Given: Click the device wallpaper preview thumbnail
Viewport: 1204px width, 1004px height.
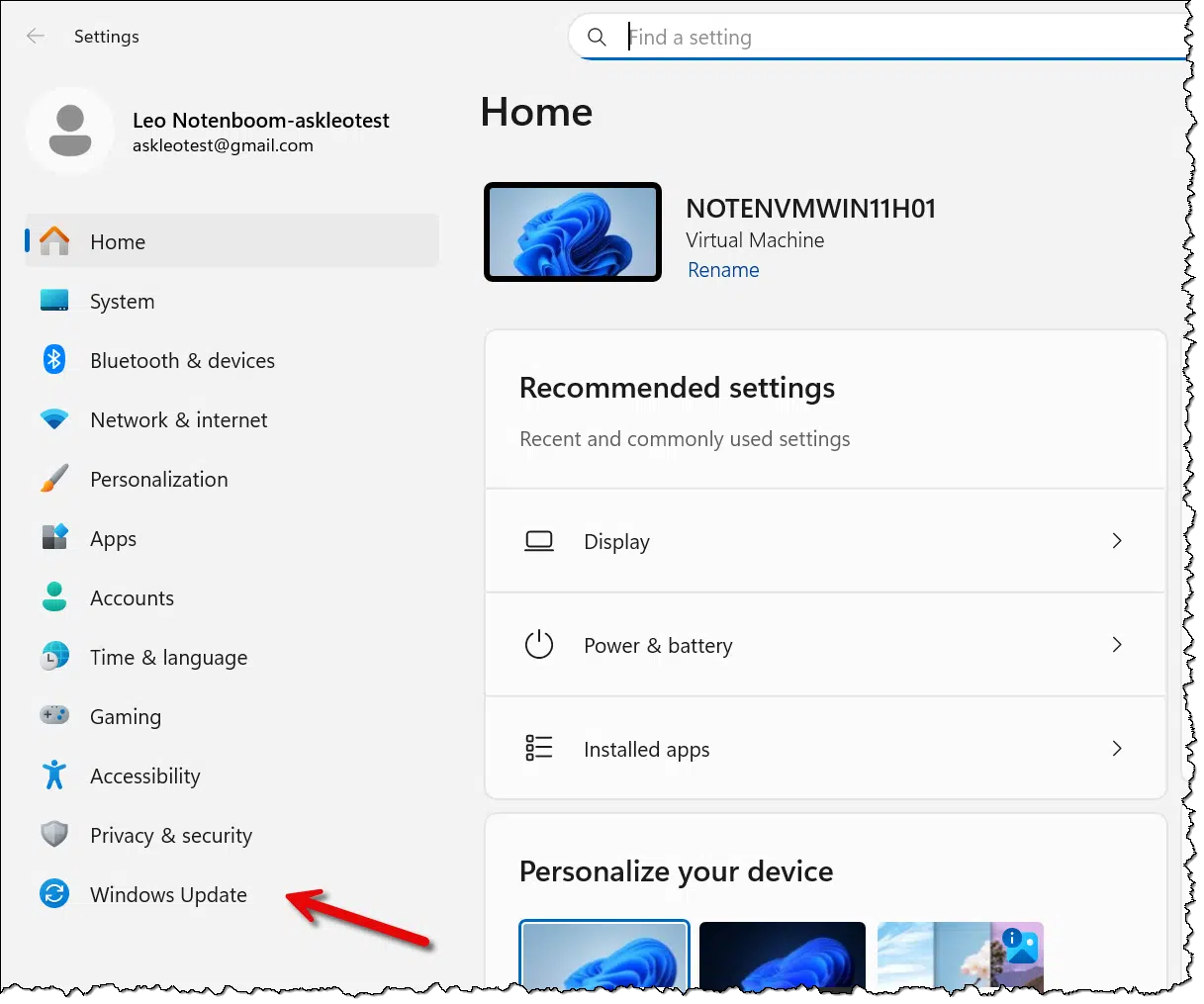Looking at the screenshot, I should (x=573, y=232).
